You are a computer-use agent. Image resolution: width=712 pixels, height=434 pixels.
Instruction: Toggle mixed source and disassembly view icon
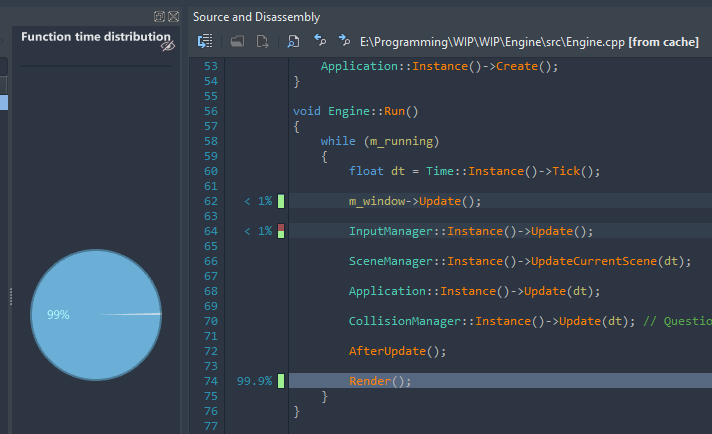(205, 41)
